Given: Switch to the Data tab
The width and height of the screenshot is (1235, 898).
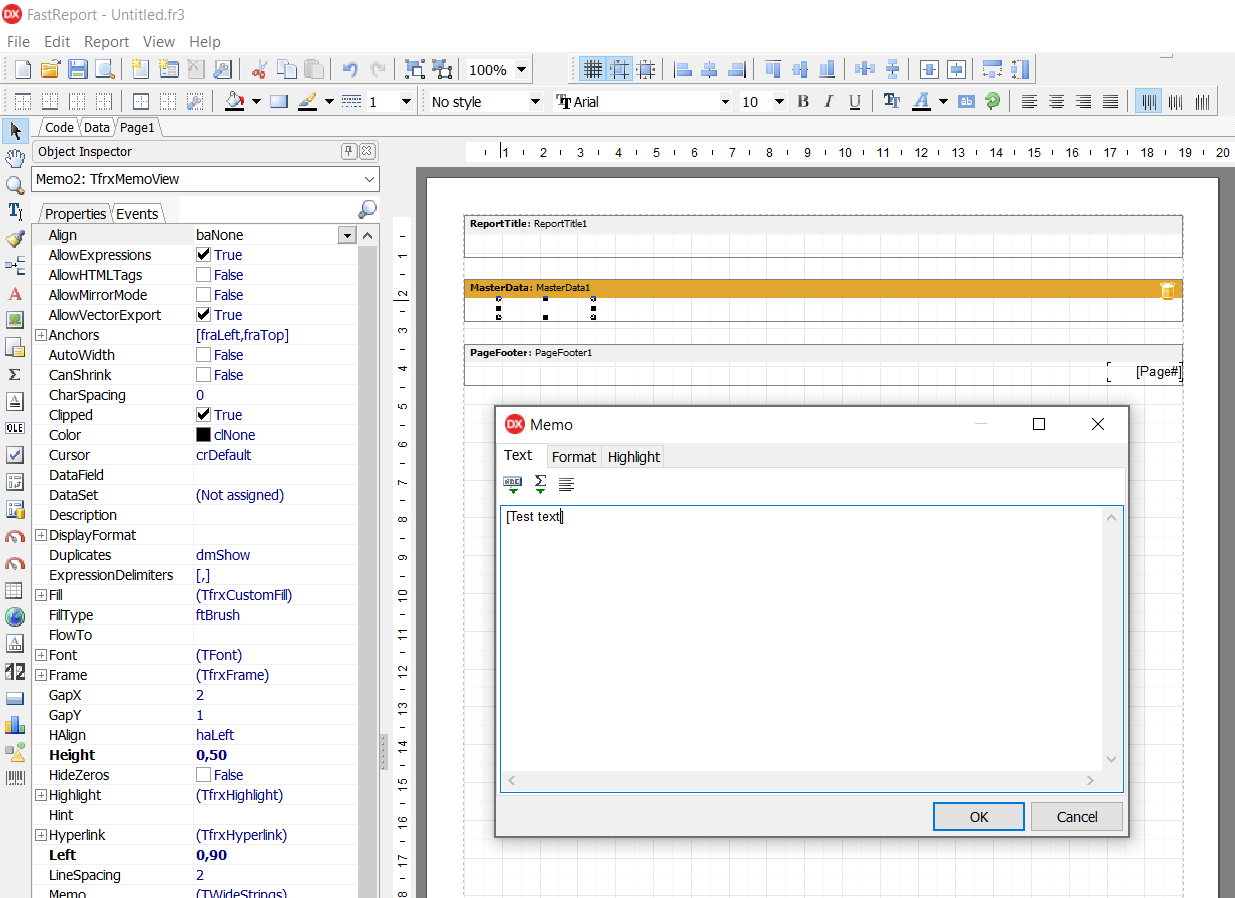Looking at the screenshot, I should click(x=96, y=127).
